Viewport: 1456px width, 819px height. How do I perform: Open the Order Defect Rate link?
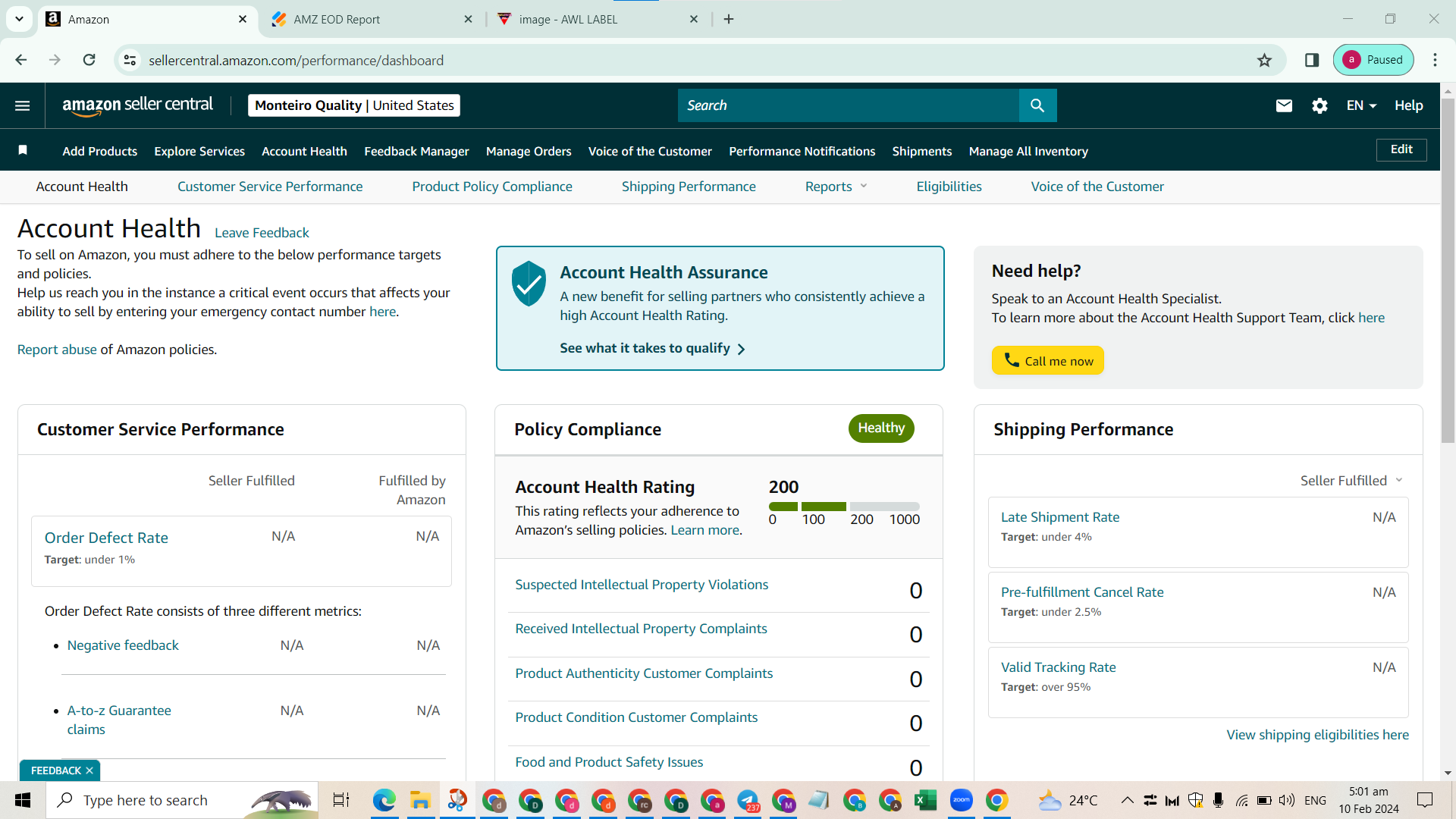106,538
